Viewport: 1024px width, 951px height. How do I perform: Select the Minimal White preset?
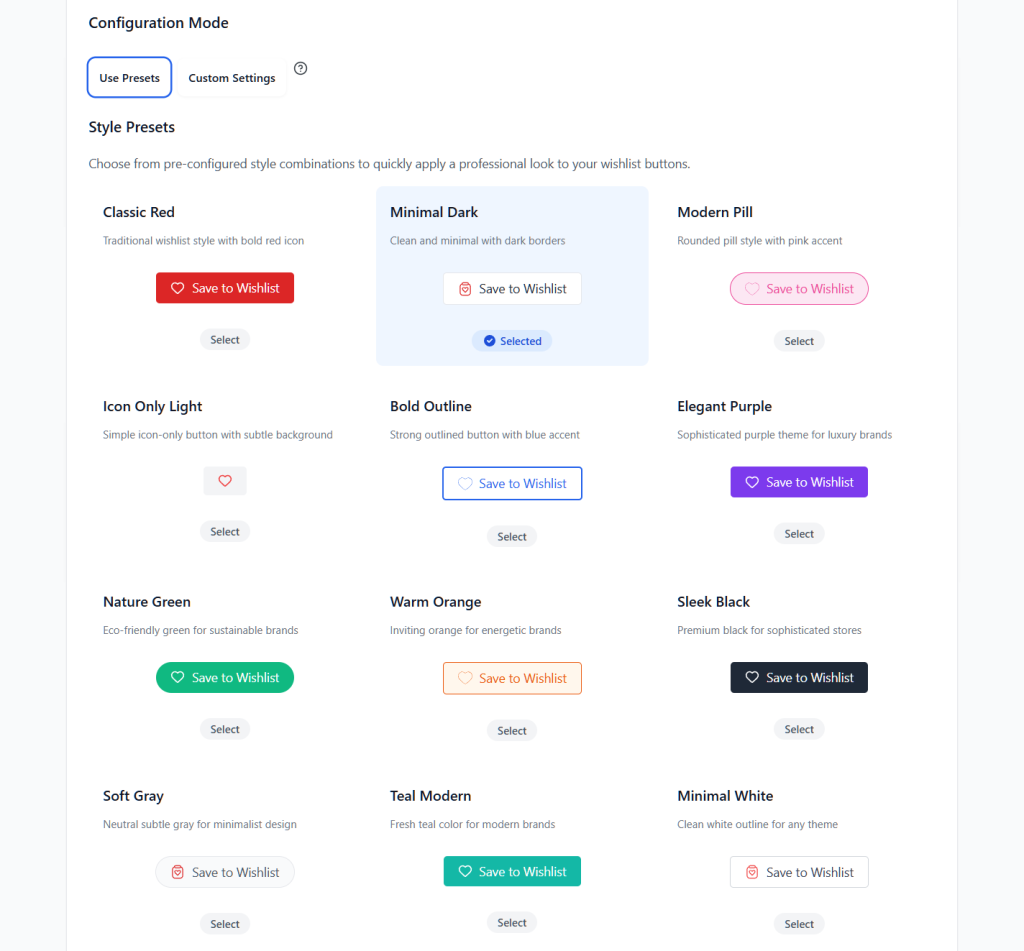tap(799, 923)
